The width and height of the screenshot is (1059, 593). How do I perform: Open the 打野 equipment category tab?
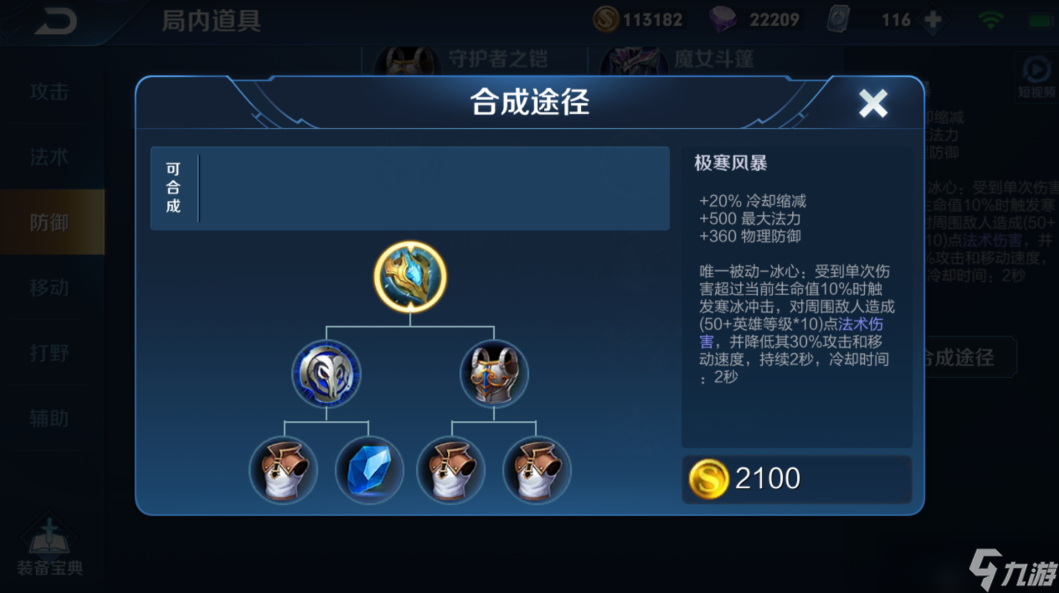pyautogui.click(x=49, y=353)
